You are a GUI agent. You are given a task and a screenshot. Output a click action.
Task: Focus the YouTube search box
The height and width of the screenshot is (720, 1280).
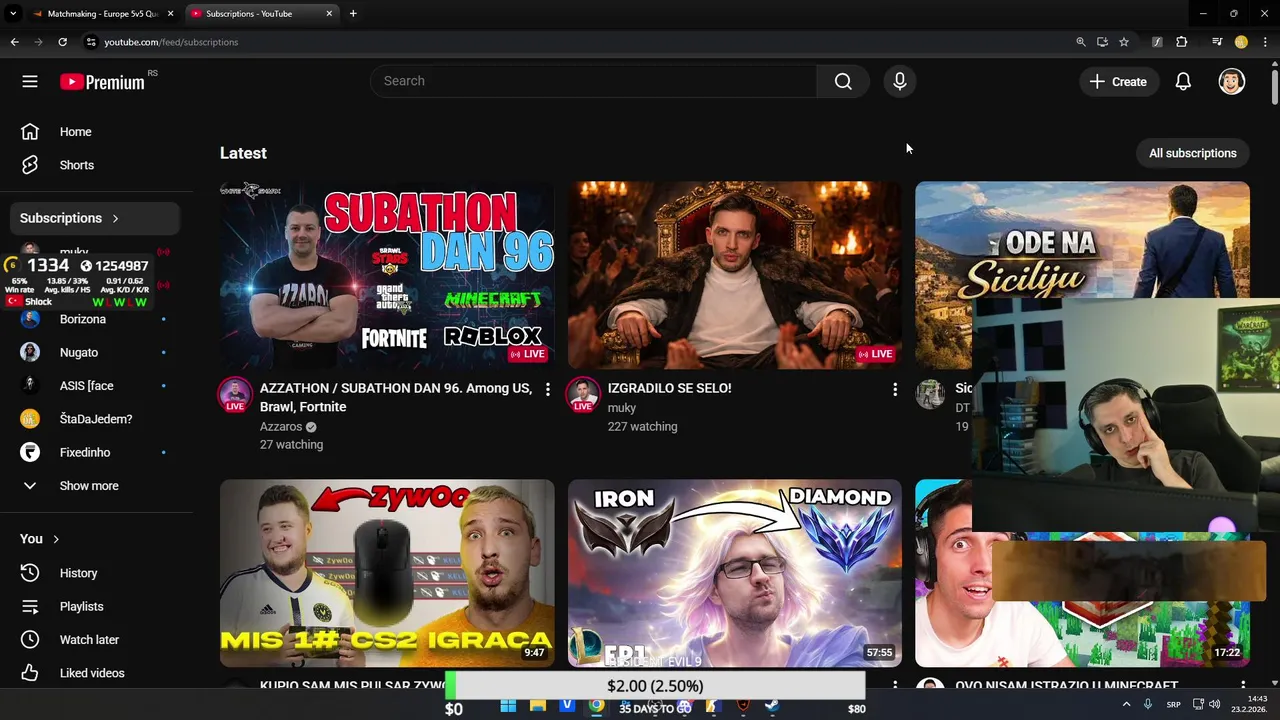click(593, 81)
